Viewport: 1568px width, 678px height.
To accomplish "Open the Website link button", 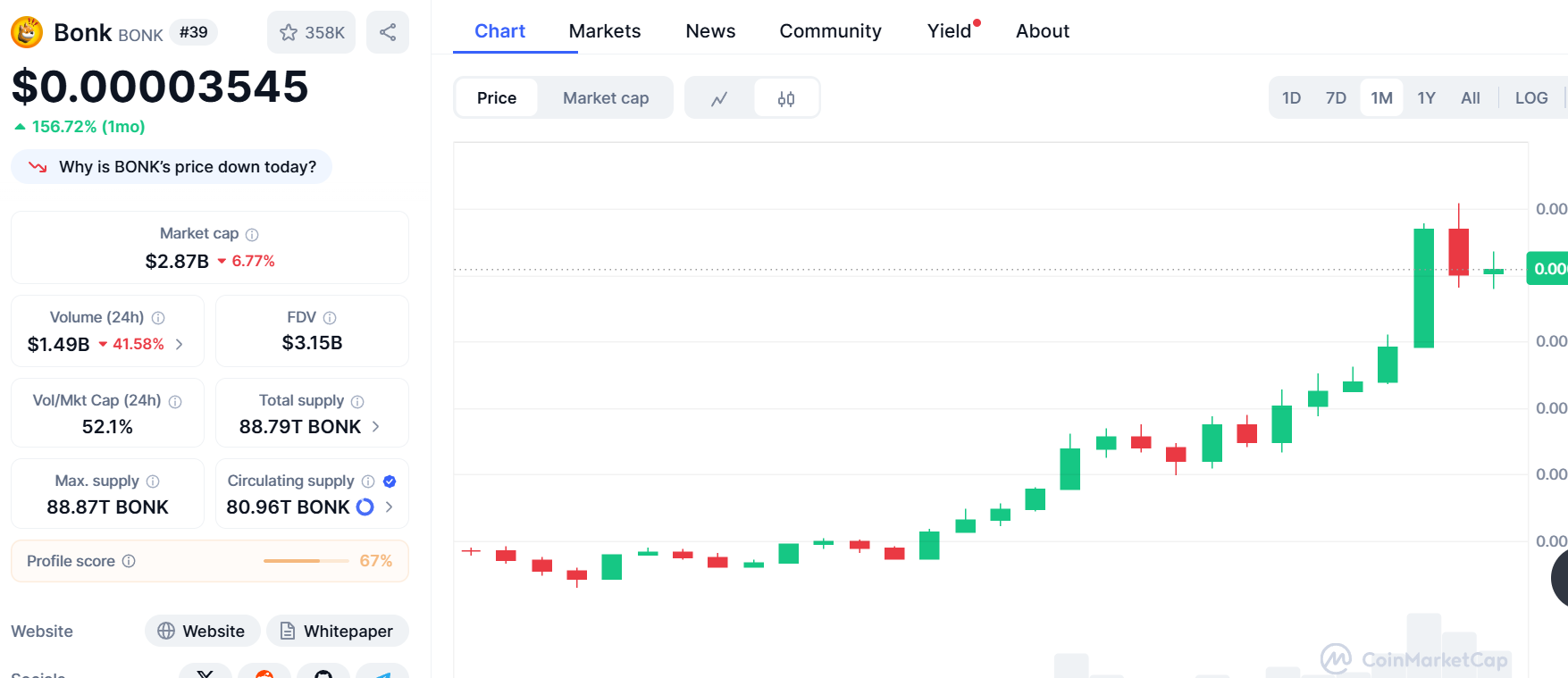I will tap(203, 631).
